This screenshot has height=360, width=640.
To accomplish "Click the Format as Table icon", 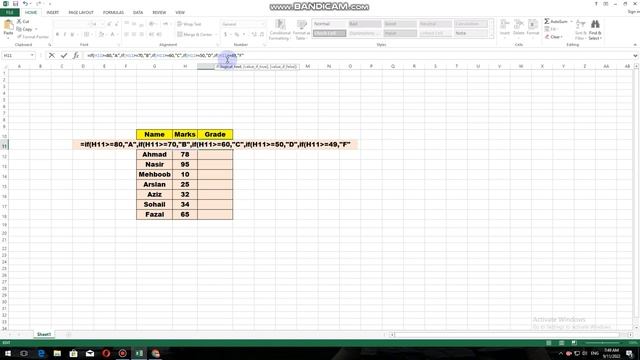I will [302, 25].
